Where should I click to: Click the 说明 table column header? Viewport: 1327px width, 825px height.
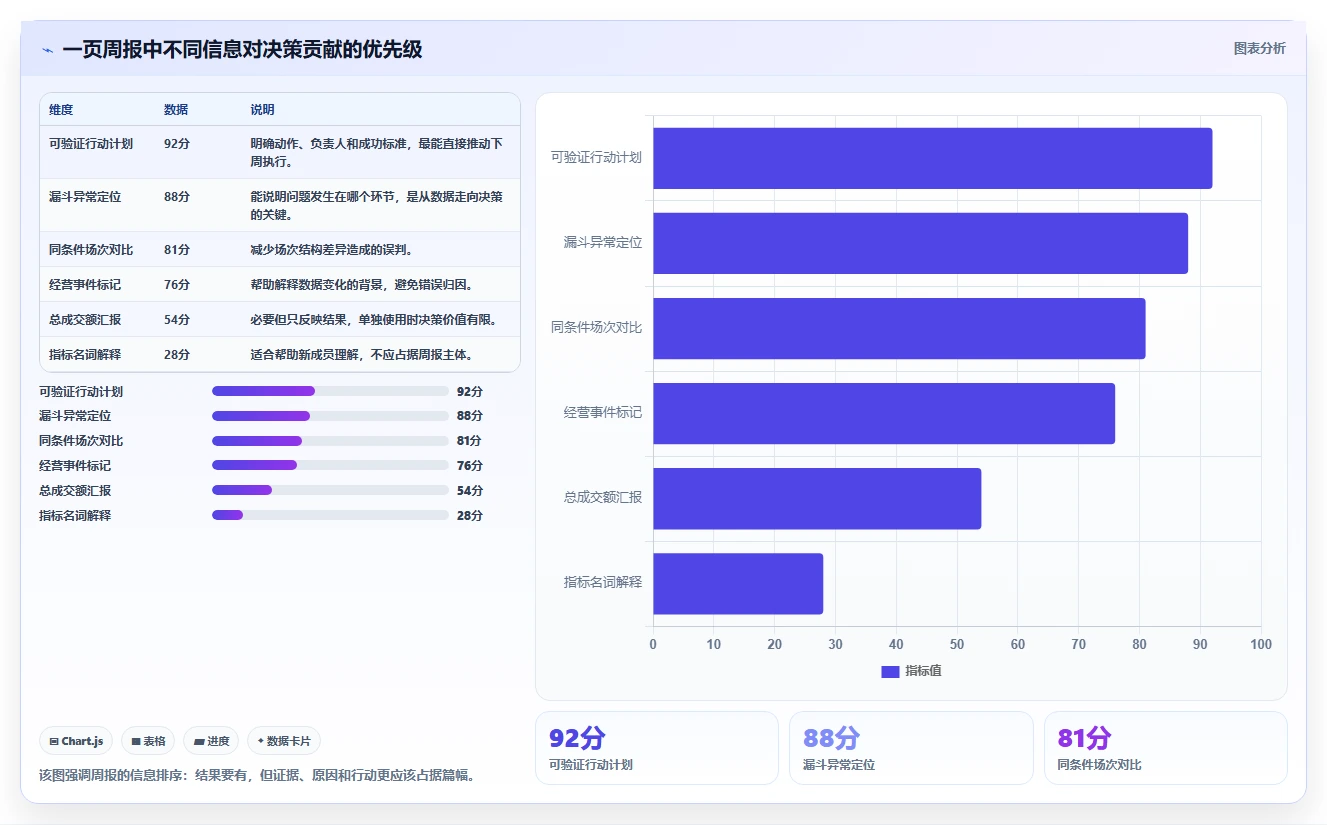point(262,110)
